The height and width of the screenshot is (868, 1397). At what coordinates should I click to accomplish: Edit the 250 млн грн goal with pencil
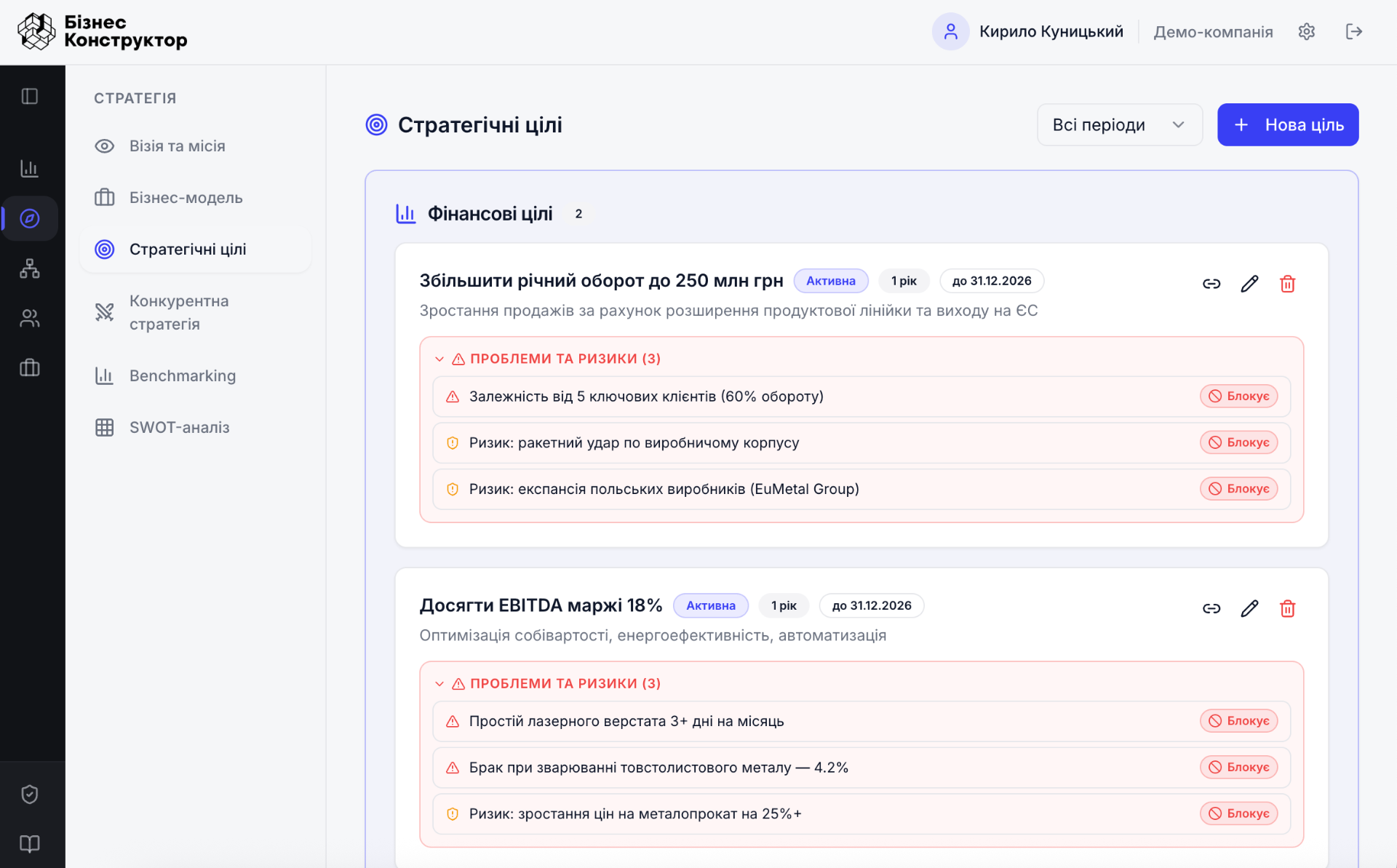point(1249,284)
